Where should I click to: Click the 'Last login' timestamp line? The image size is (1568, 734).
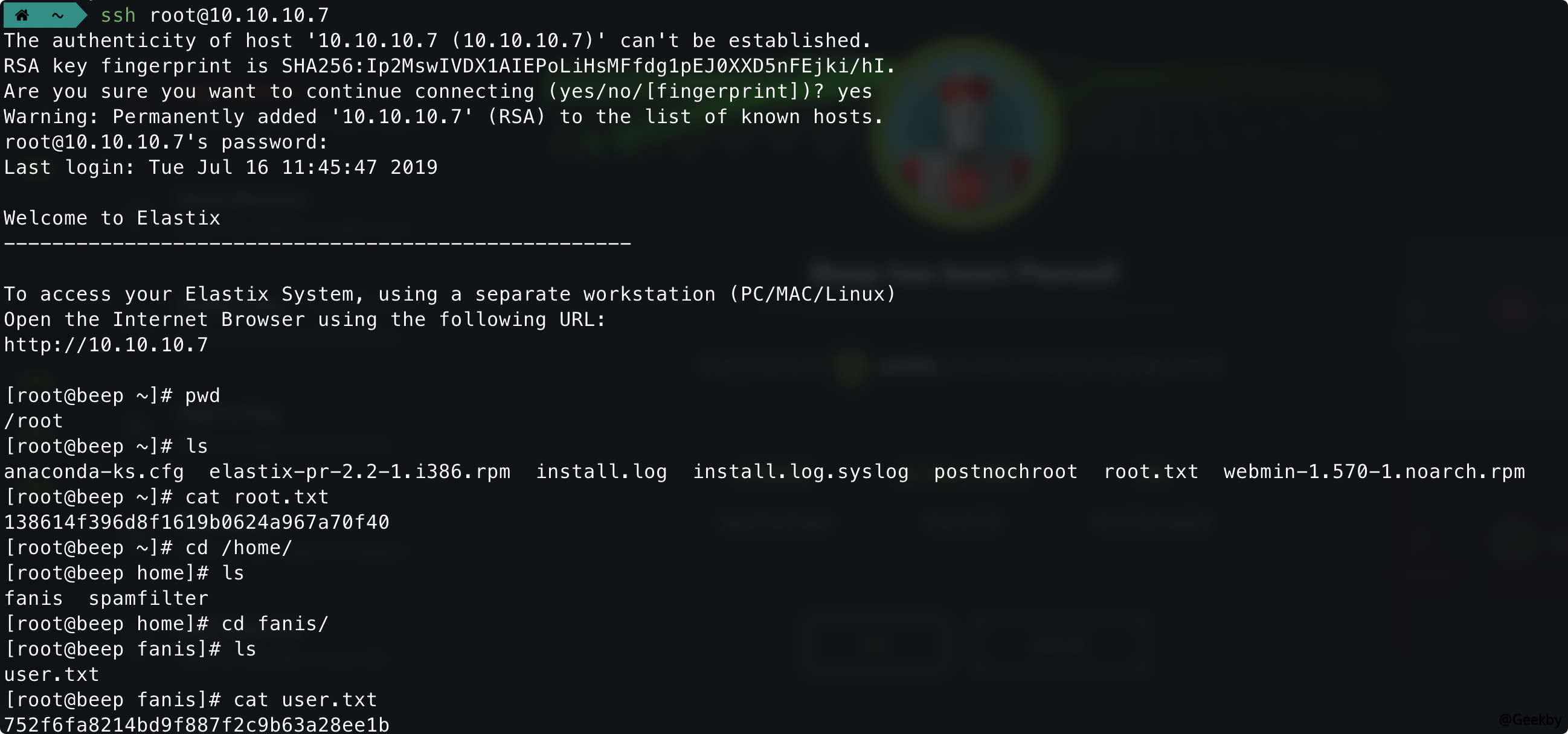(220, 167)
